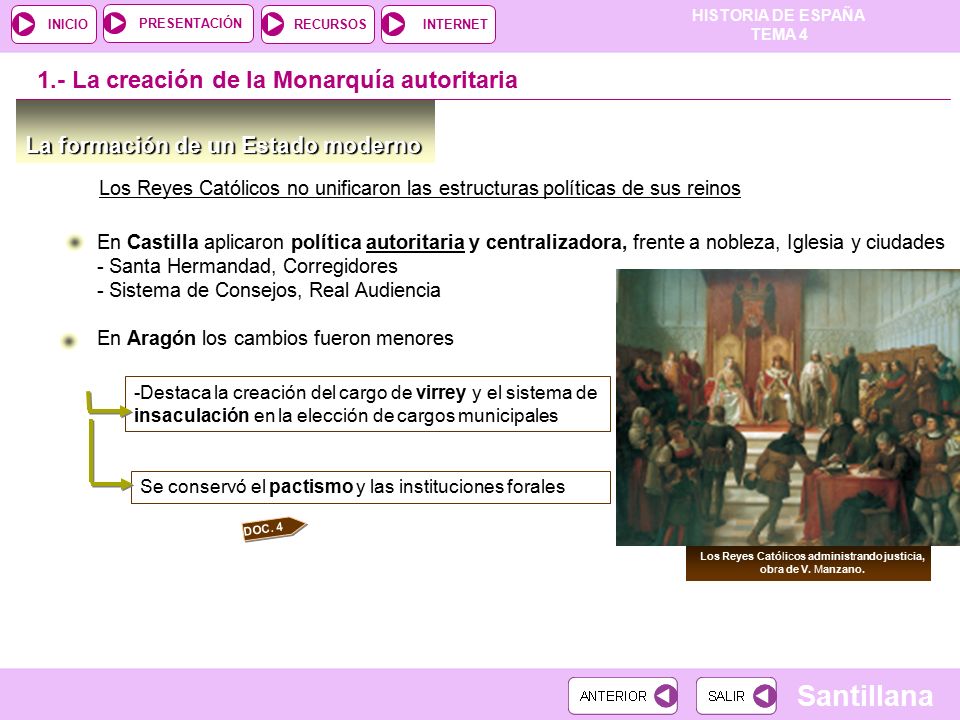The image size is (960, 720).
Task: Open PRESENTACIÓN label
Action: click(190, 23)
